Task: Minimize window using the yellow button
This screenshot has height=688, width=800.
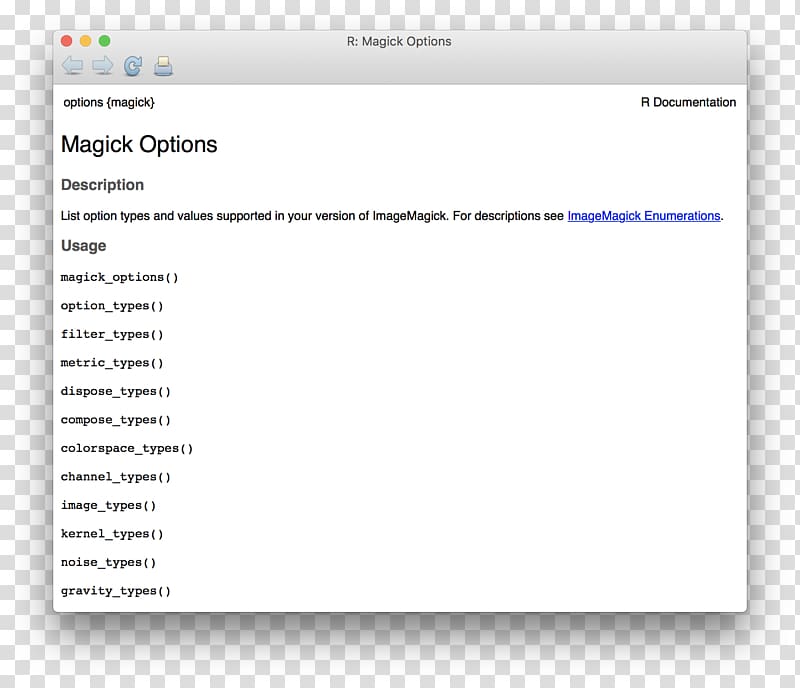Action: [x=85, y=41]
